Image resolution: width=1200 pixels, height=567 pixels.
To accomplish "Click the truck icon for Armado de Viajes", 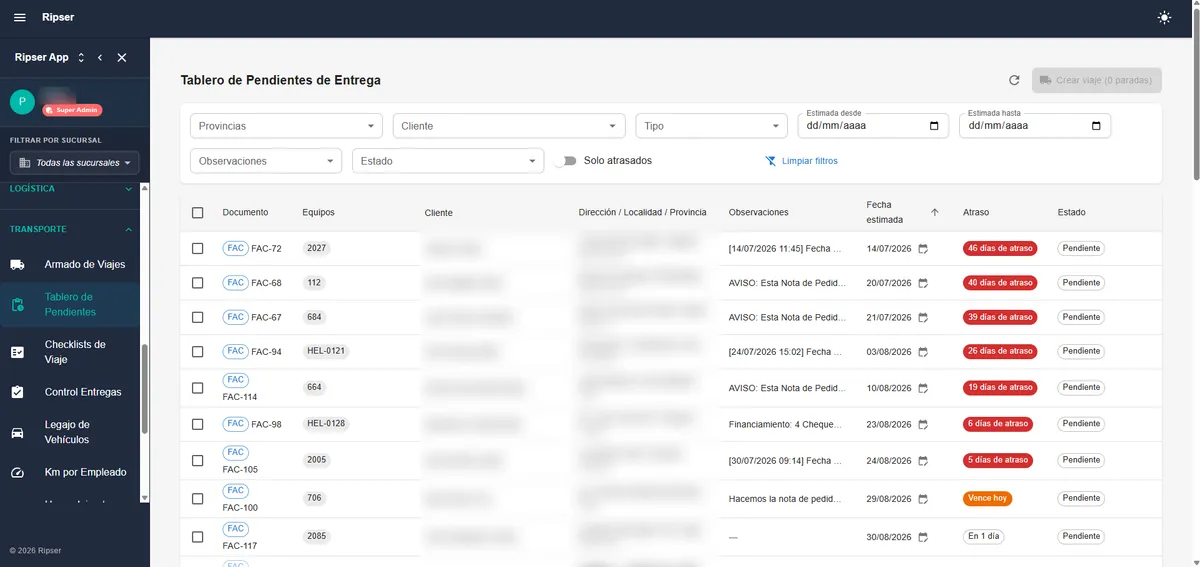I will point(18,265).
